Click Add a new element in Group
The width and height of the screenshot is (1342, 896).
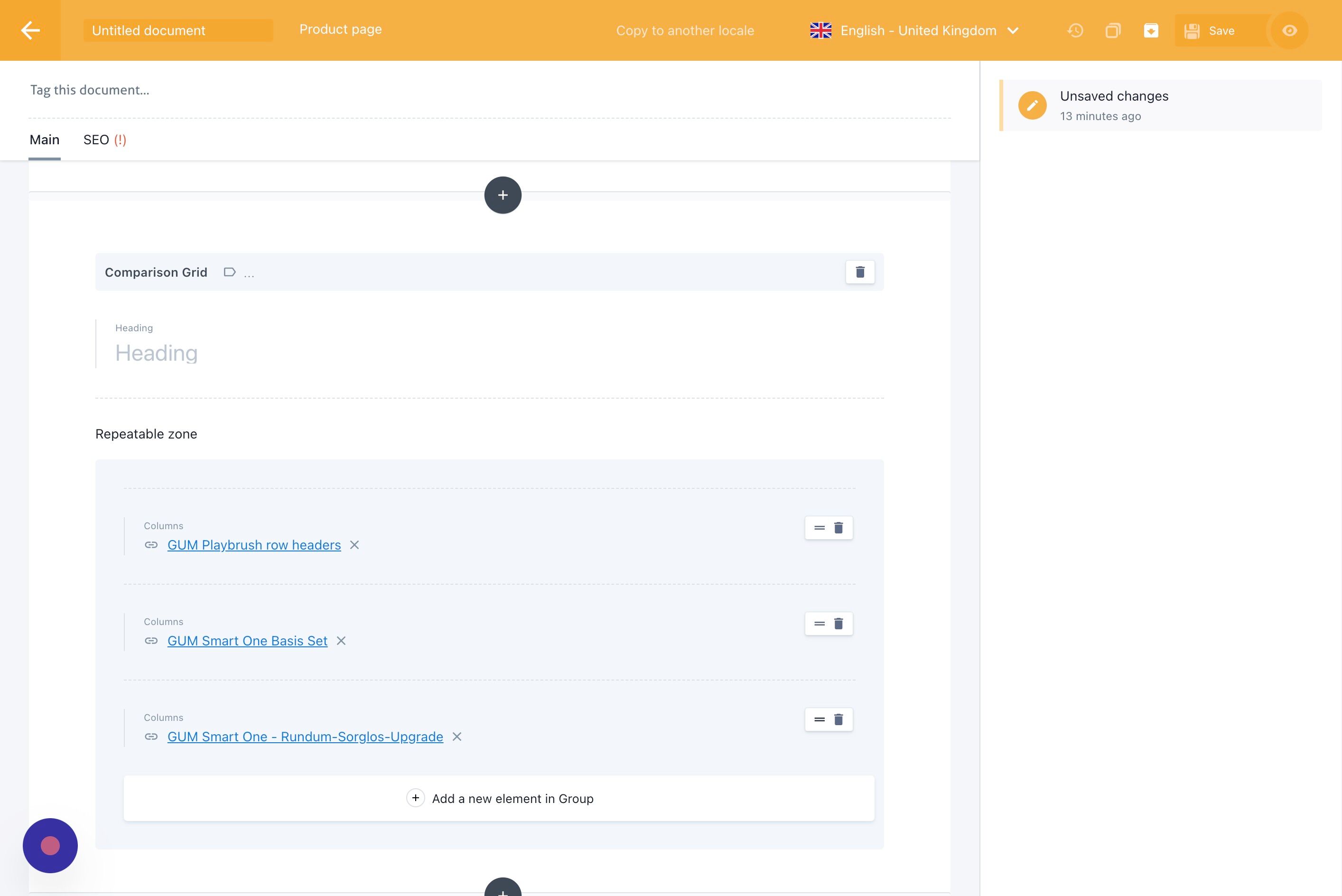tap(499, 798)
